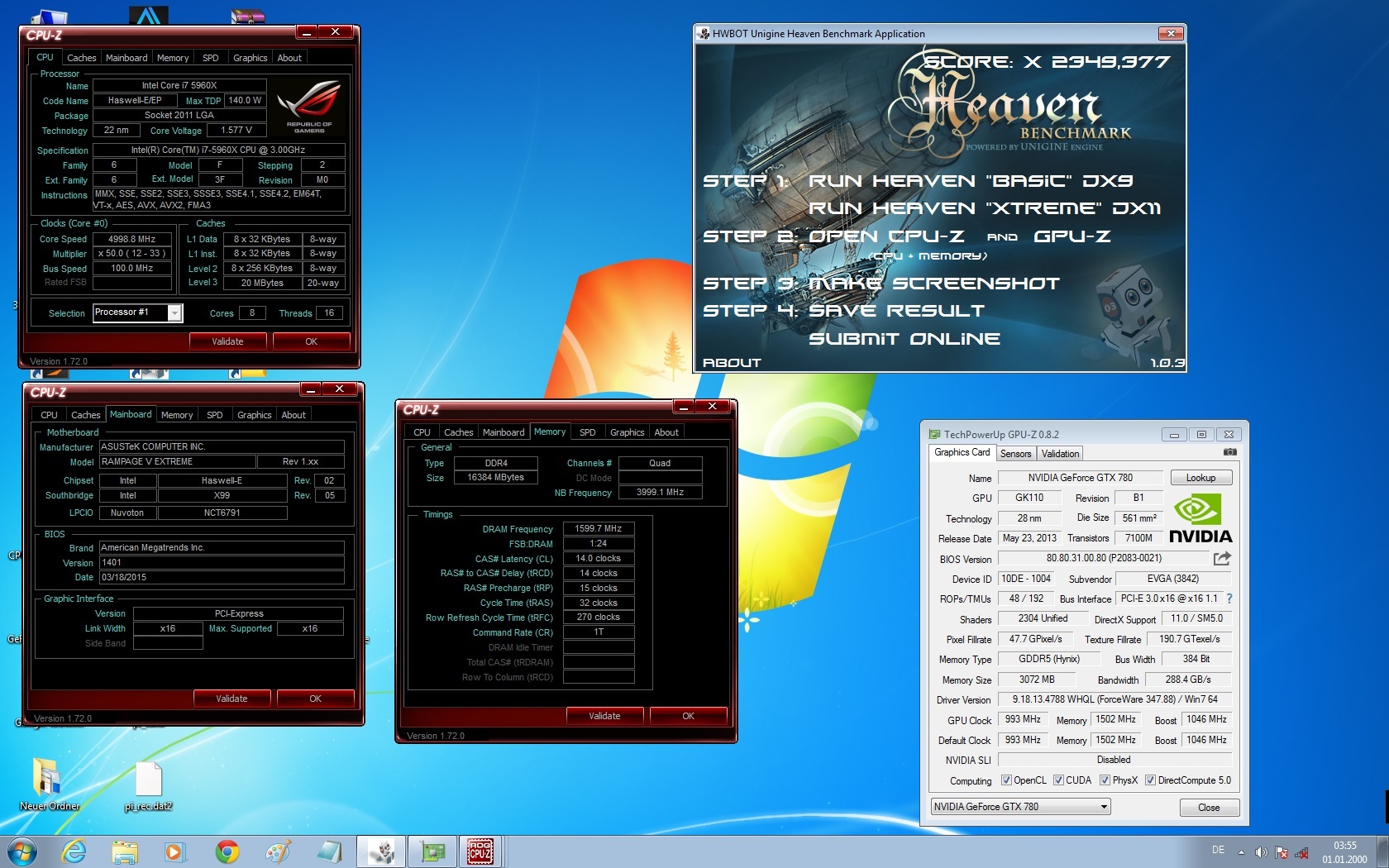Run Heaven "Xtreme" DX11 benchmark
Image resolution: width=1389 pixels, height=868 pixels.
pos(985,208)
